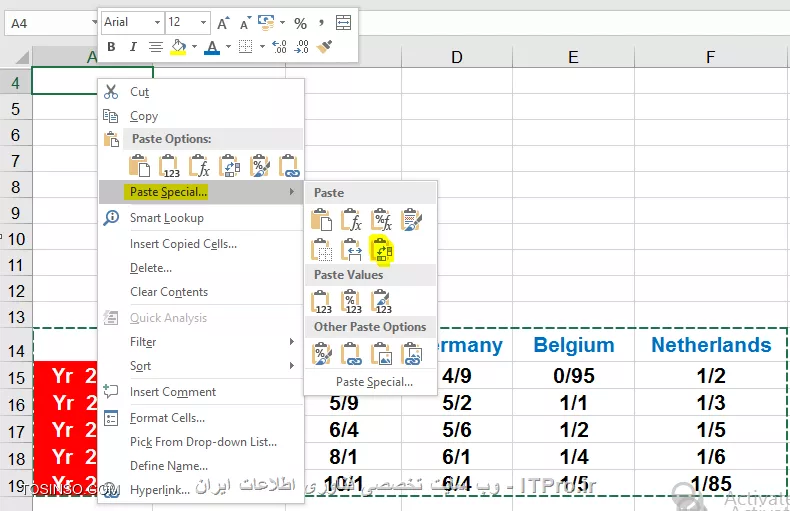Screen dimensions: 790x511
Task: Click Format Painter brush in mini toolbar
Action: pyautogui.click(x=324, y=47)
